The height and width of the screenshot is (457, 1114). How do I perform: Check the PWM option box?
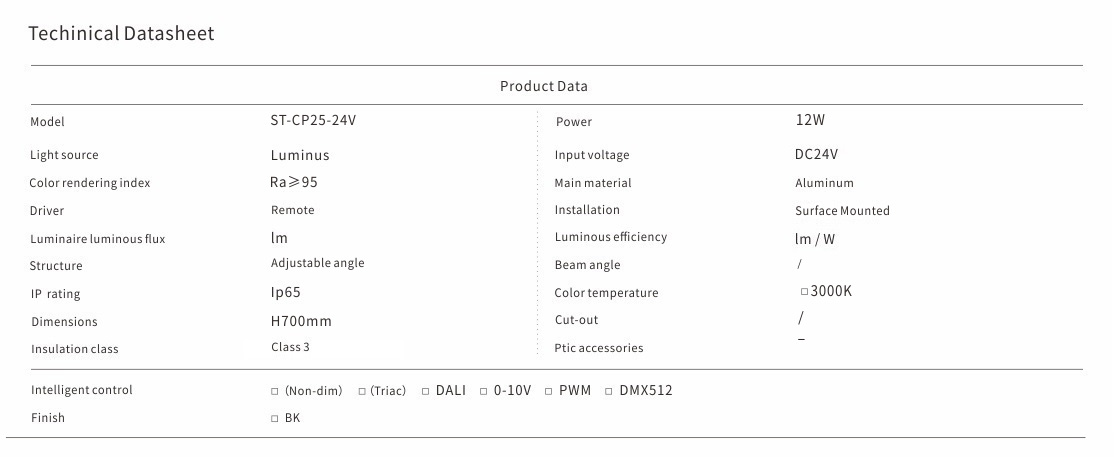click(x=549, y=391)
